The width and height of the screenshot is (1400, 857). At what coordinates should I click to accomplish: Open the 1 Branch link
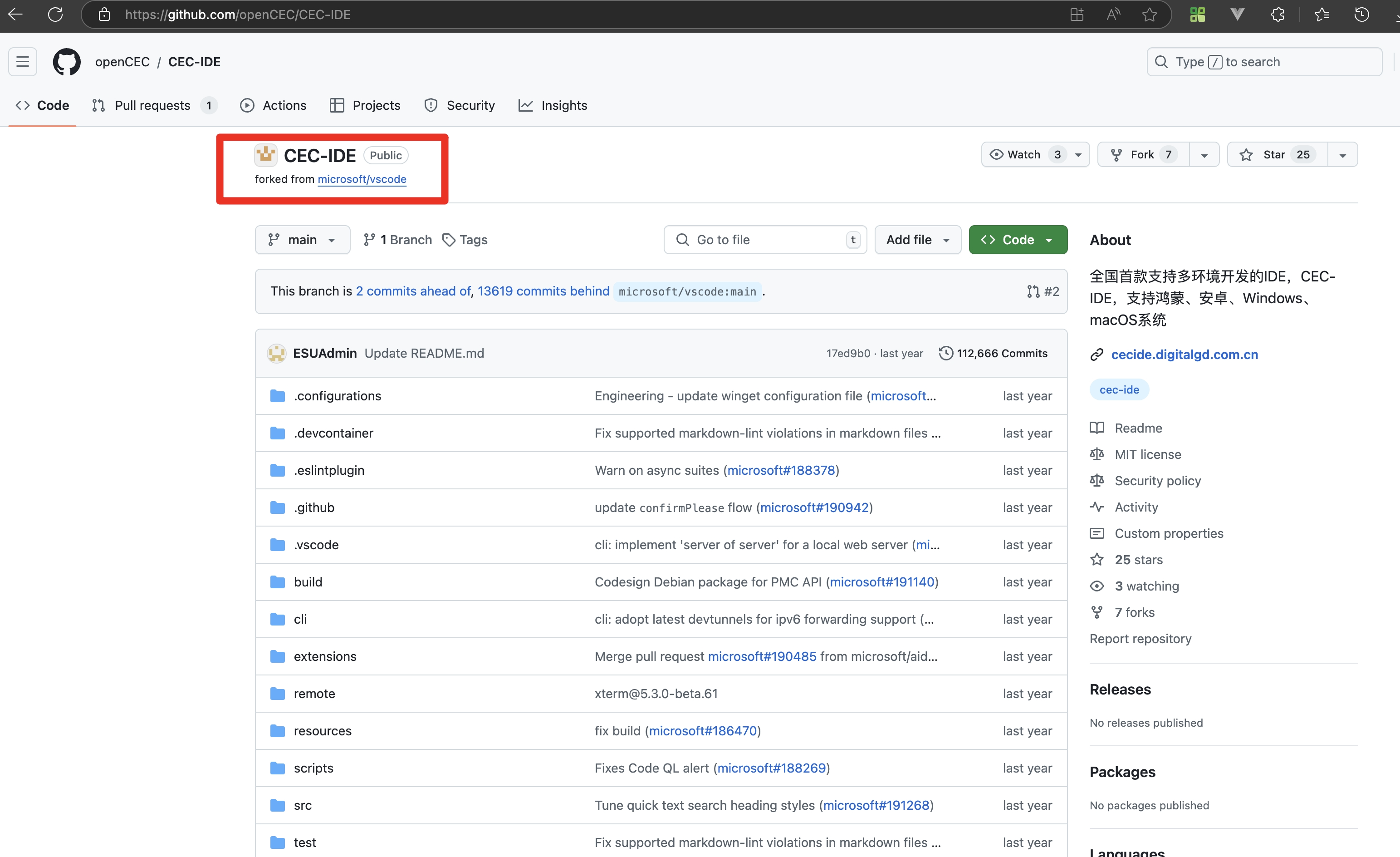pos(398,240)
